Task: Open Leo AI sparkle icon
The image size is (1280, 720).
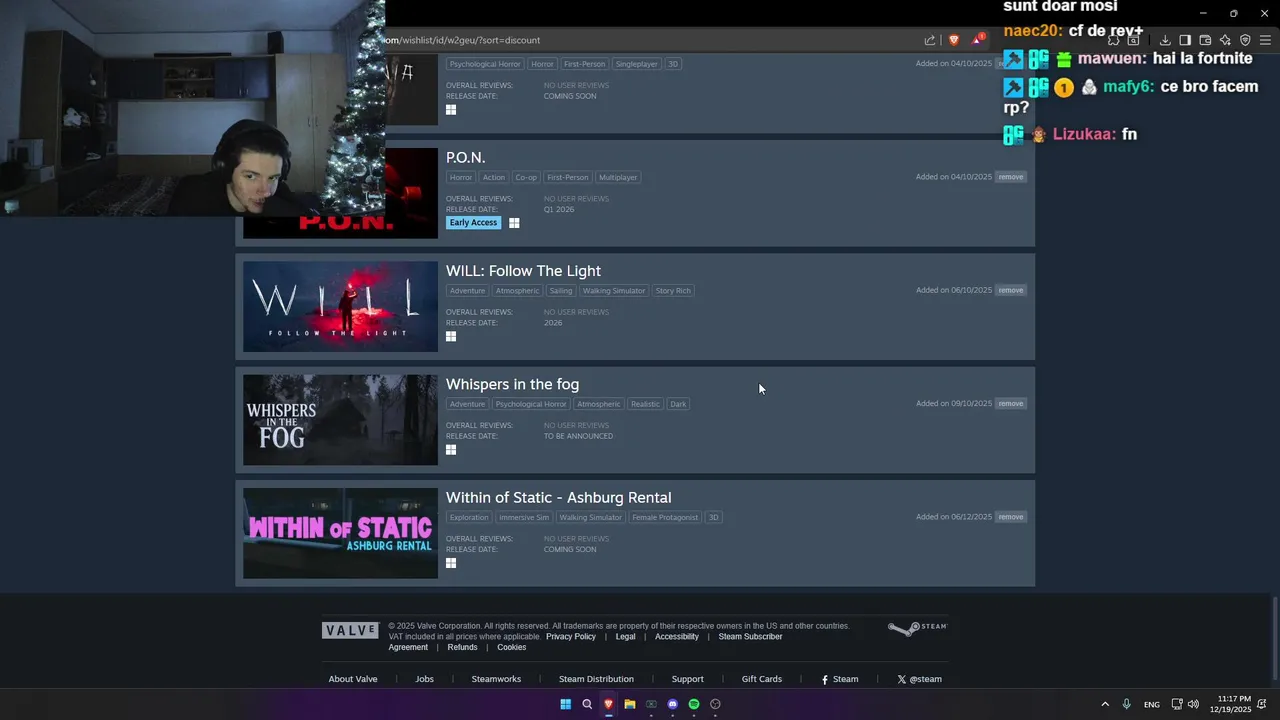Action: (1225, 40)
